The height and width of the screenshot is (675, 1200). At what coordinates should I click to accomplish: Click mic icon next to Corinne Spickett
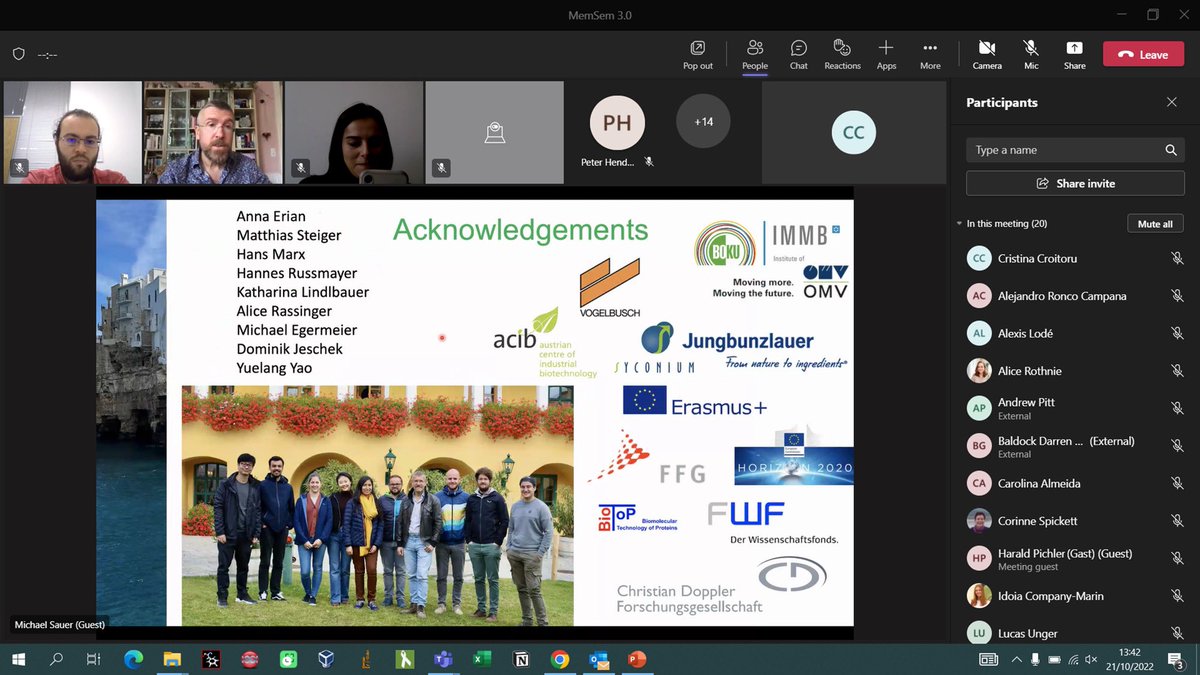[1177, 521]
